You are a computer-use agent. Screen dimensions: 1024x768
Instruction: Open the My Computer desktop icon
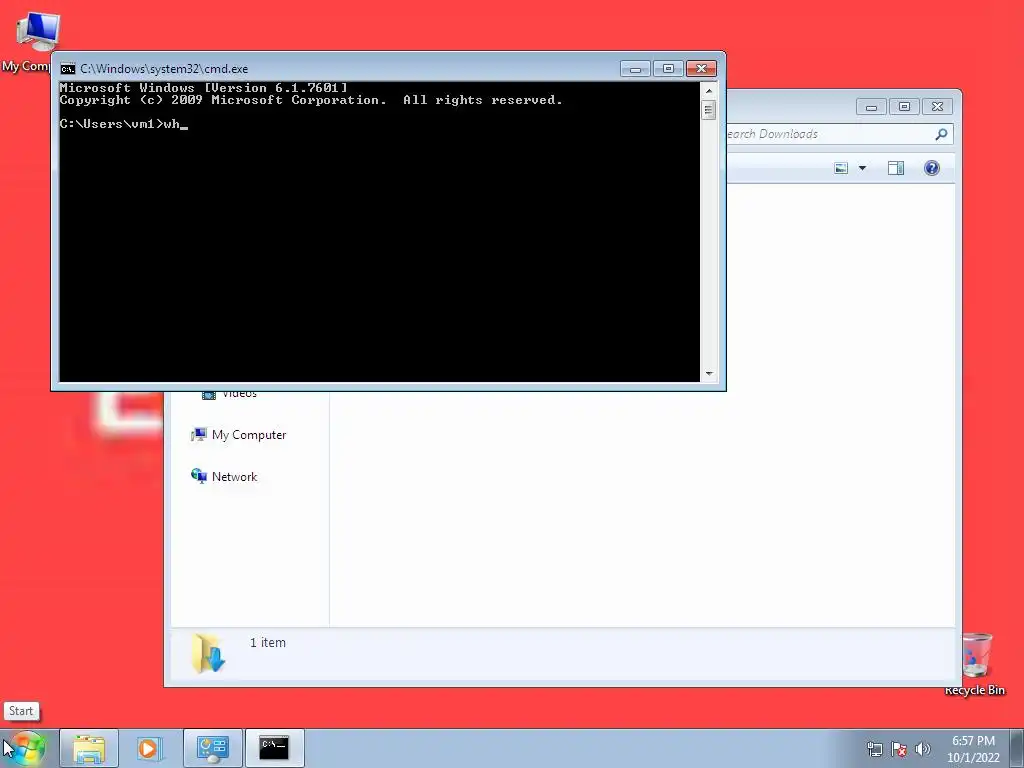36,33
